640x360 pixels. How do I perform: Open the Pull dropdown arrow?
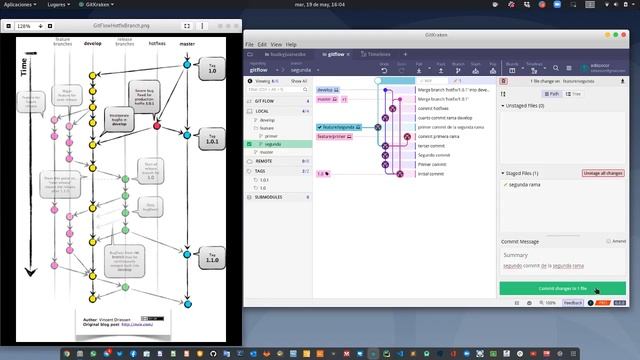click(x=429, y=68)
